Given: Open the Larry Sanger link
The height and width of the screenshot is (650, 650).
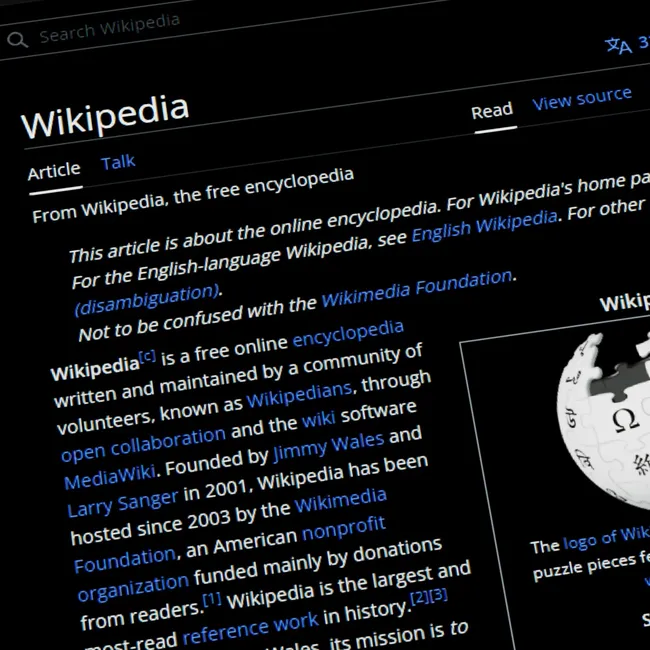Looking at the screenshot, I should tap(123, 502).
